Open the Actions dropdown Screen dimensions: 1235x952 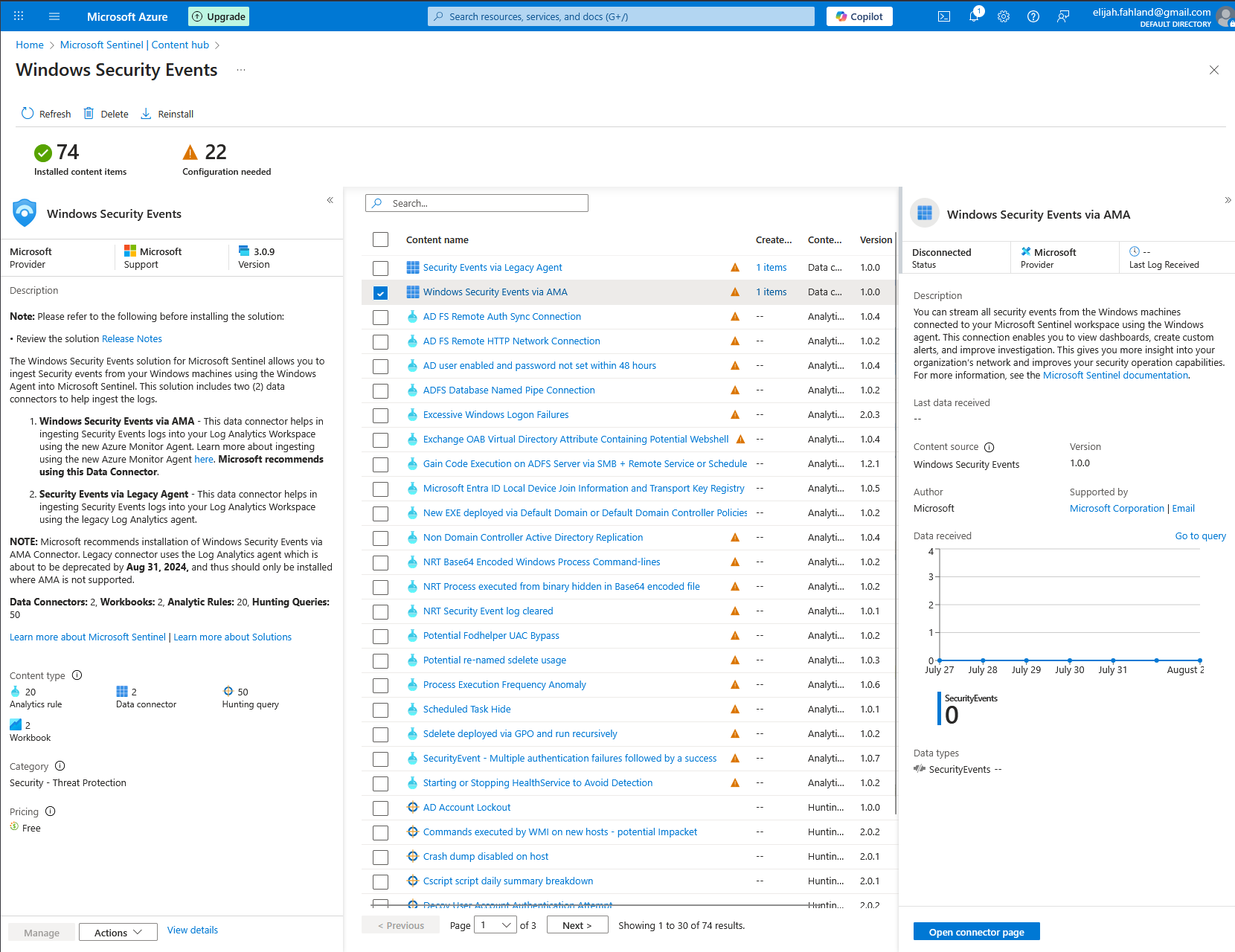pos(118,932)
